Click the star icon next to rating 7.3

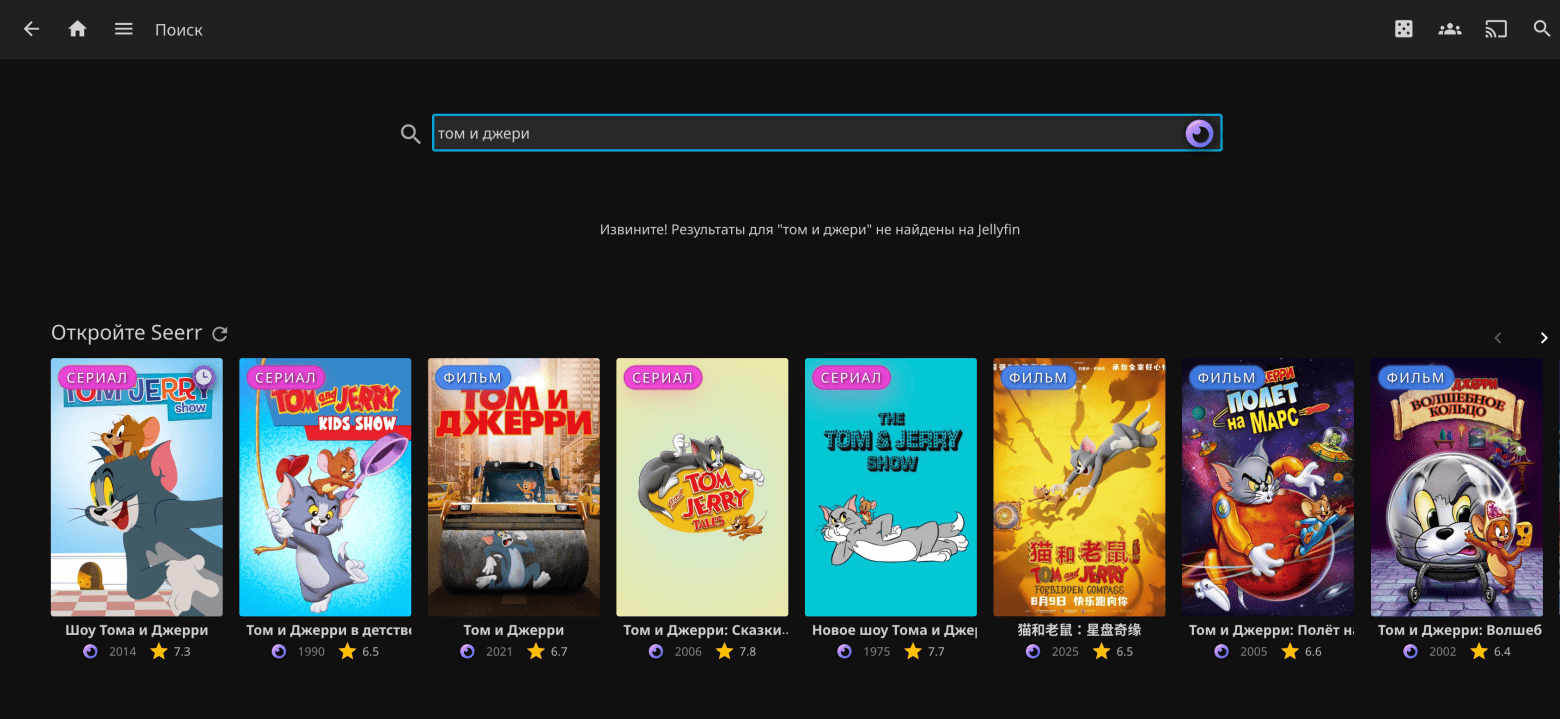(x=159, y=651)
